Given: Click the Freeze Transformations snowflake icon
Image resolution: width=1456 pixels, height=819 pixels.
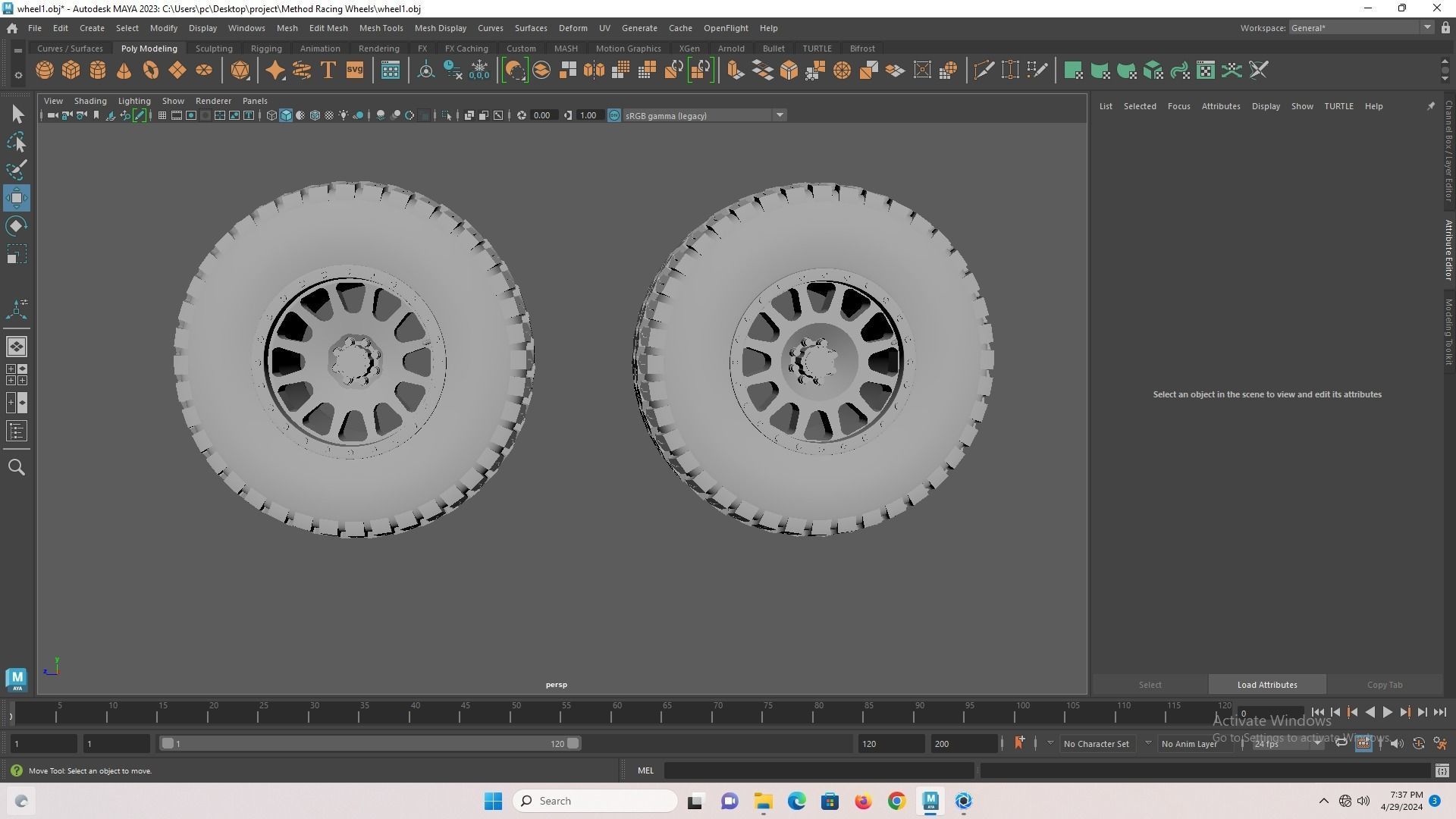Looking at the screenshot, I should (x=479, y=71).
